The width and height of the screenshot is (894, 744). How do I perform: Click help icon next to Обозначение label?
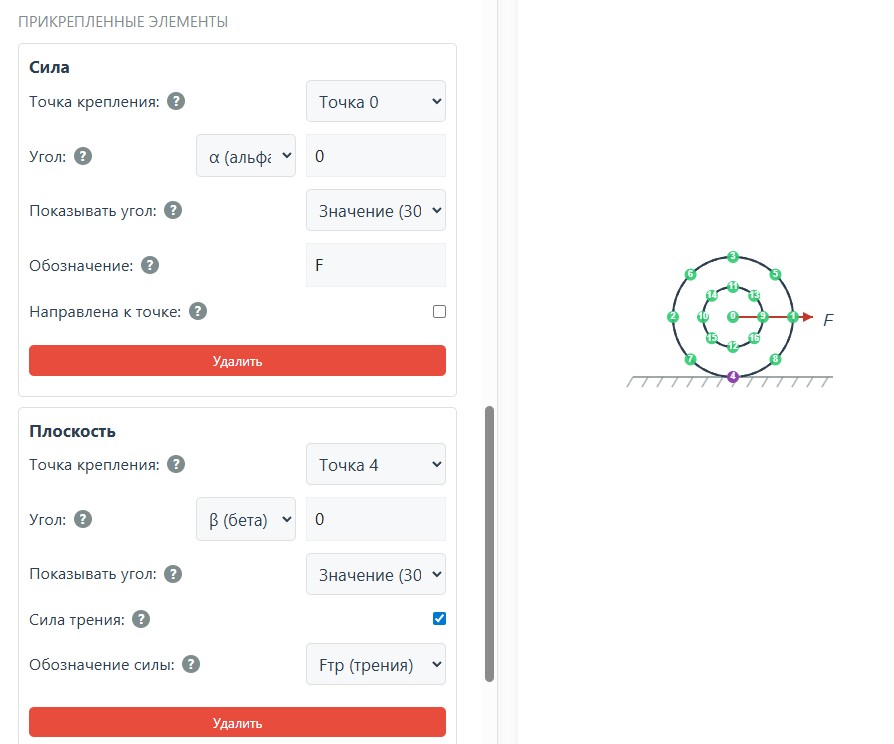click(x=150, y=265)
